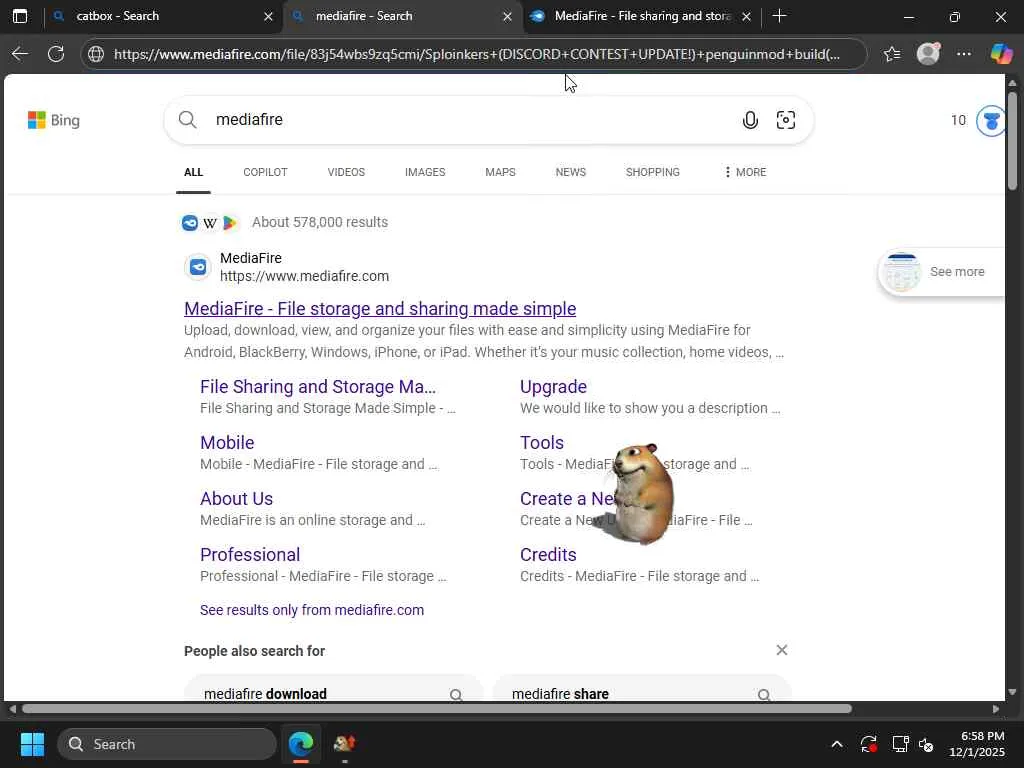This screenshot has height=768, width=1024.
Task: Expand the See more side panel
Action: [940, 272]
